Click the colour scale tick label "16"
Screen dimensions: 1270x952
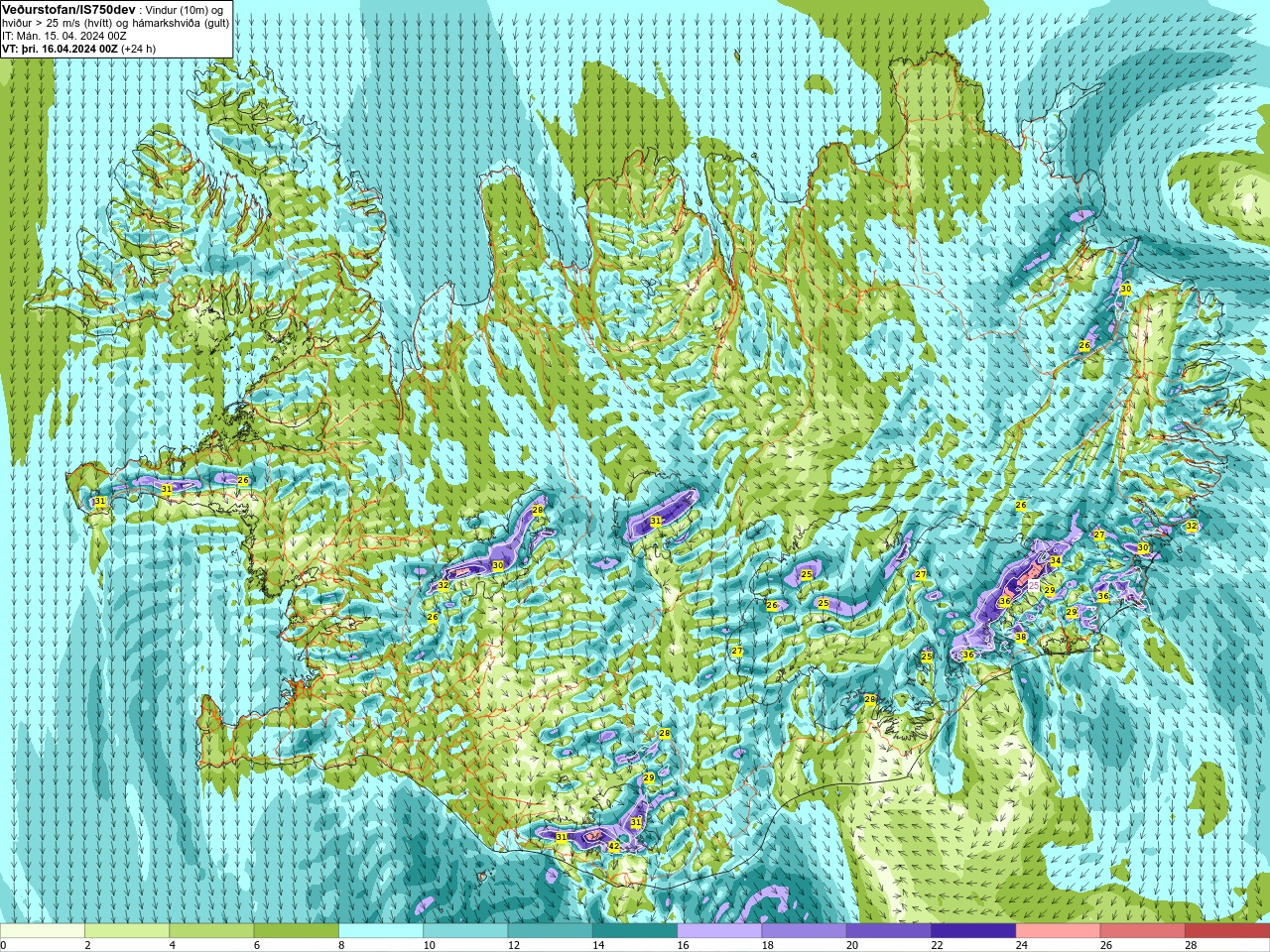(x=683, y=945)
